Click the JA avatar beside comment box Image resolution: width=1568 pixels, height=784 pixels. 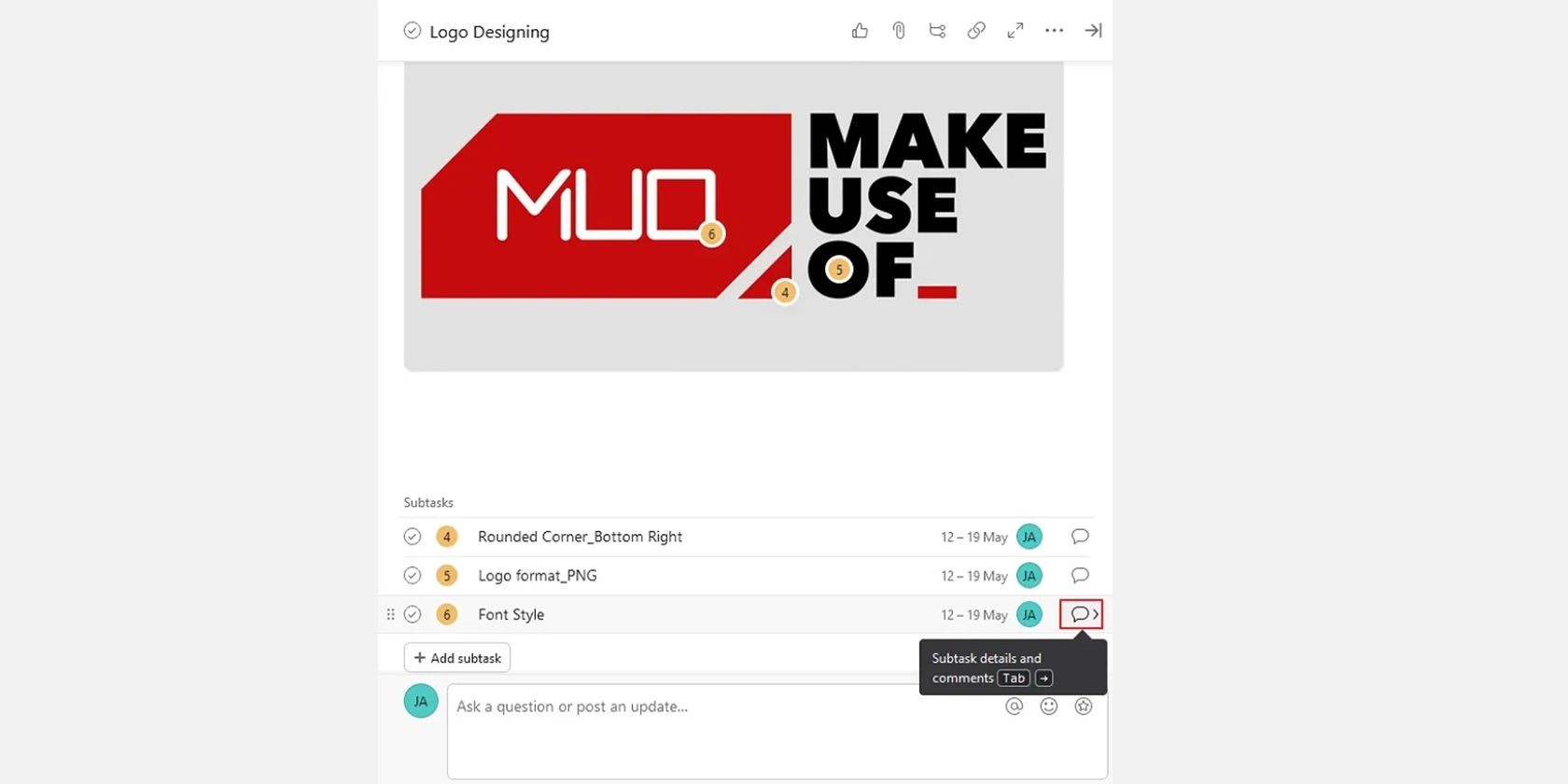click(421, 701)
